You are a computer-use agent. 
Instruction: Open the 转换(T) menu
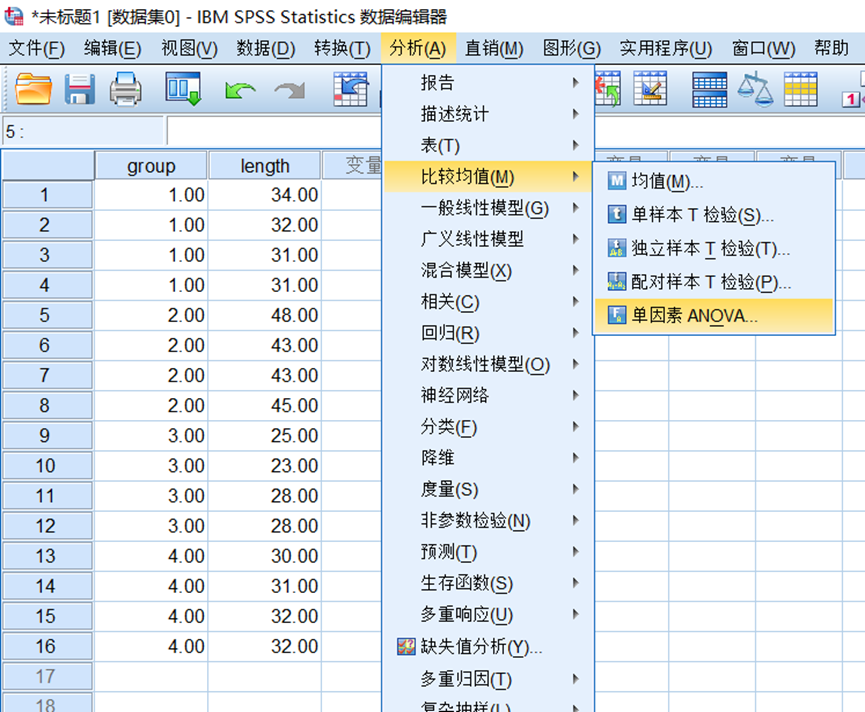[x=342, y=49]
